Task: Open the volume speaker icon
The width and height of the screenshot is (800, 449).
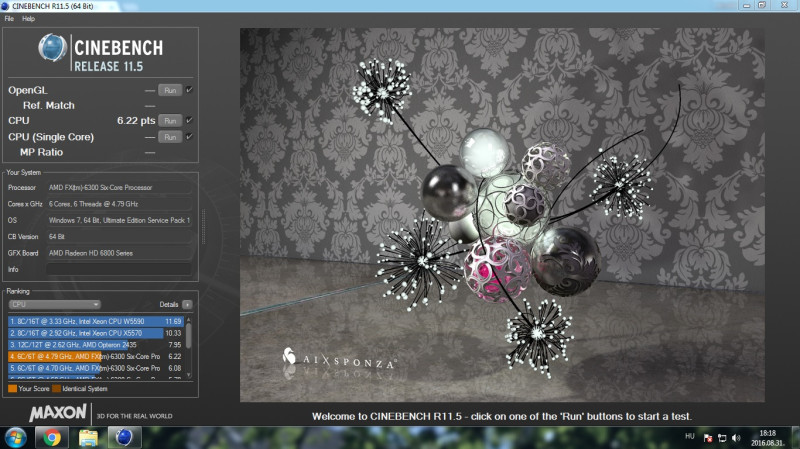Action: 736,438
